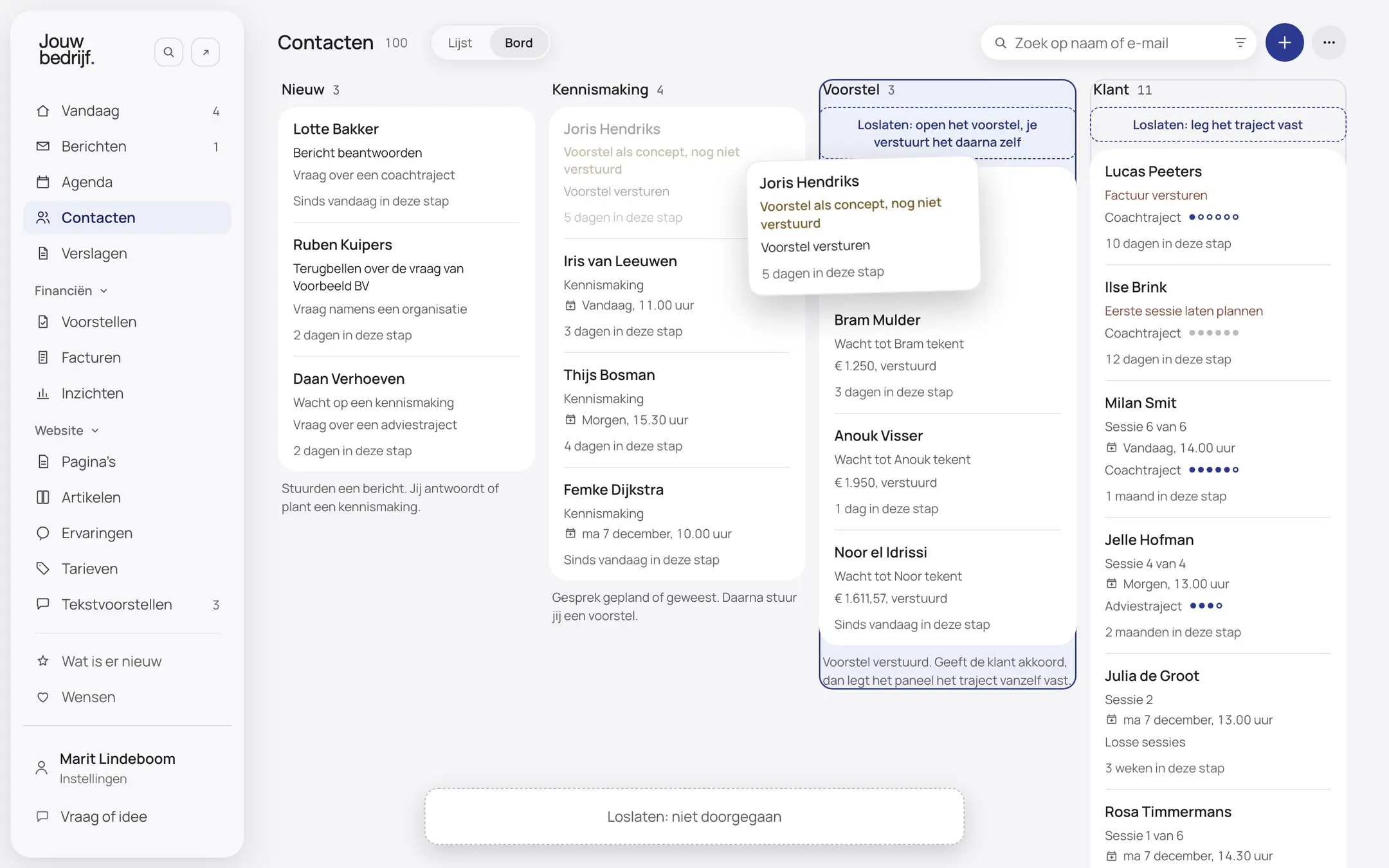Open Anouk Visser card
1389x868 pixels.
(947, 471)
